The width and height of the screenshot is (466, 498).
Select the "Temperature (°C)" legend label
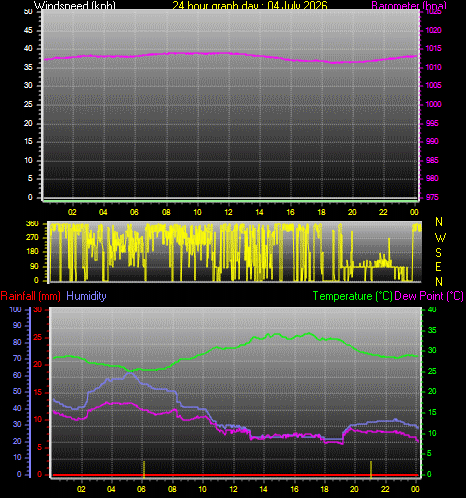click(352, 296)
